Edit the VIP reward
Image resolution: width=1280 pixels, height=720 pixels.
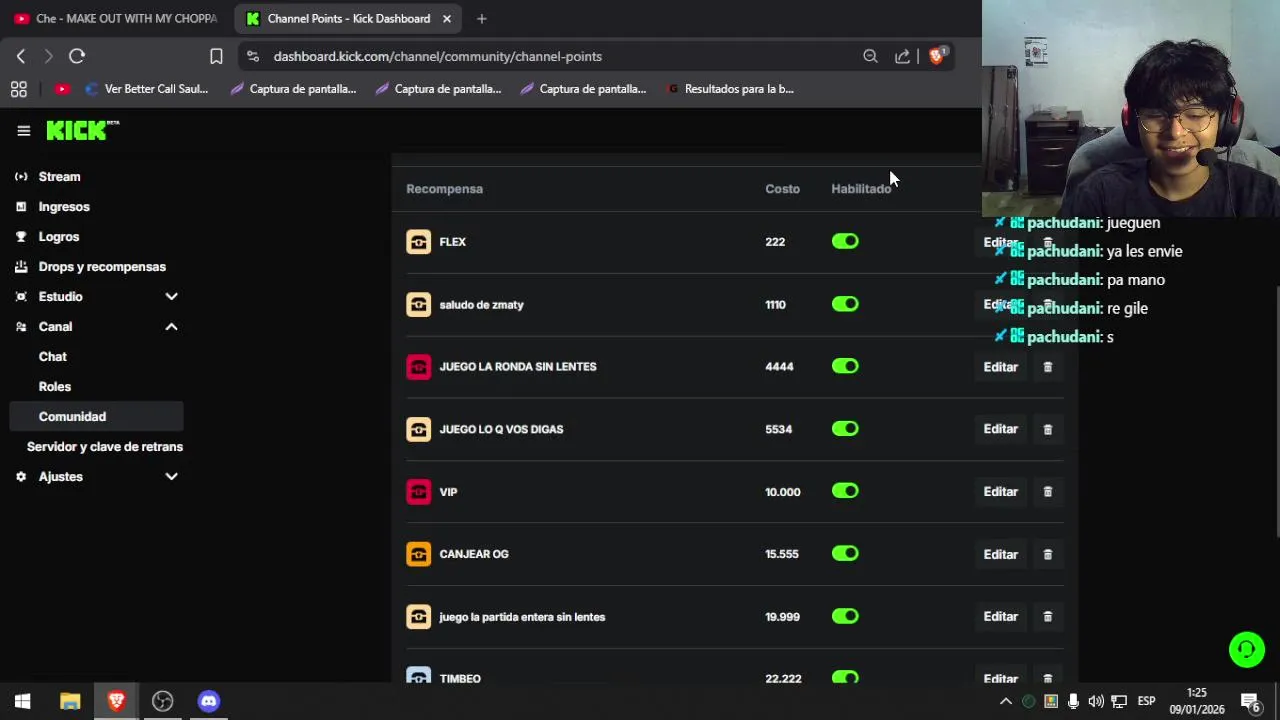tap(1000, 492)
